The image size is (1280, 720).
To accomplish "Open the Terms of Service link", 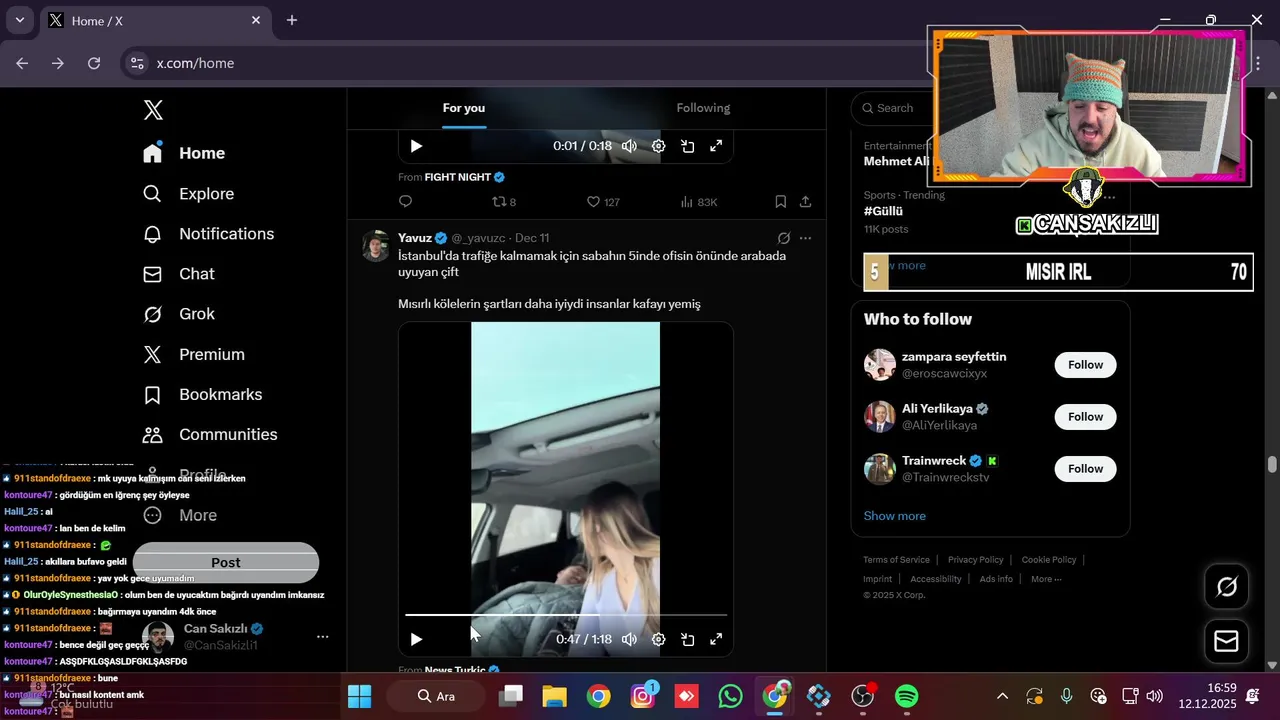I will [896, 560].
